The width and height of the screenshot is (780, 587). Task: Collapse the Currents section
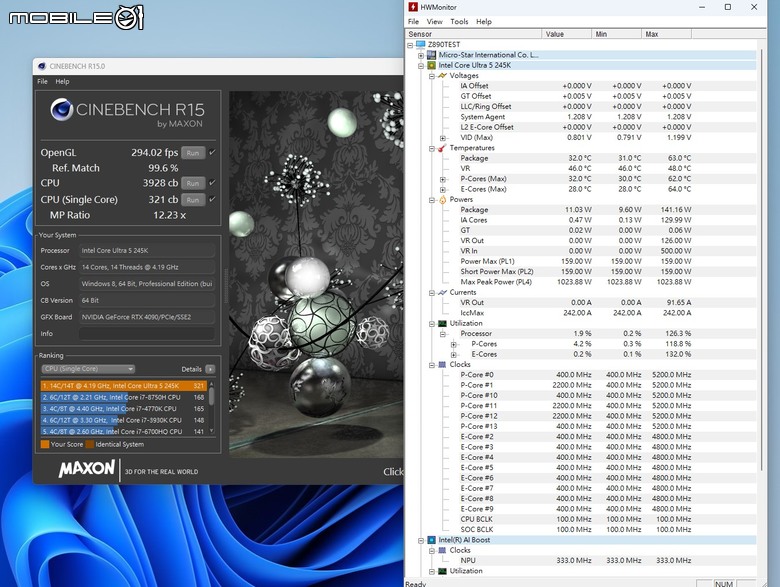point(432,293)
